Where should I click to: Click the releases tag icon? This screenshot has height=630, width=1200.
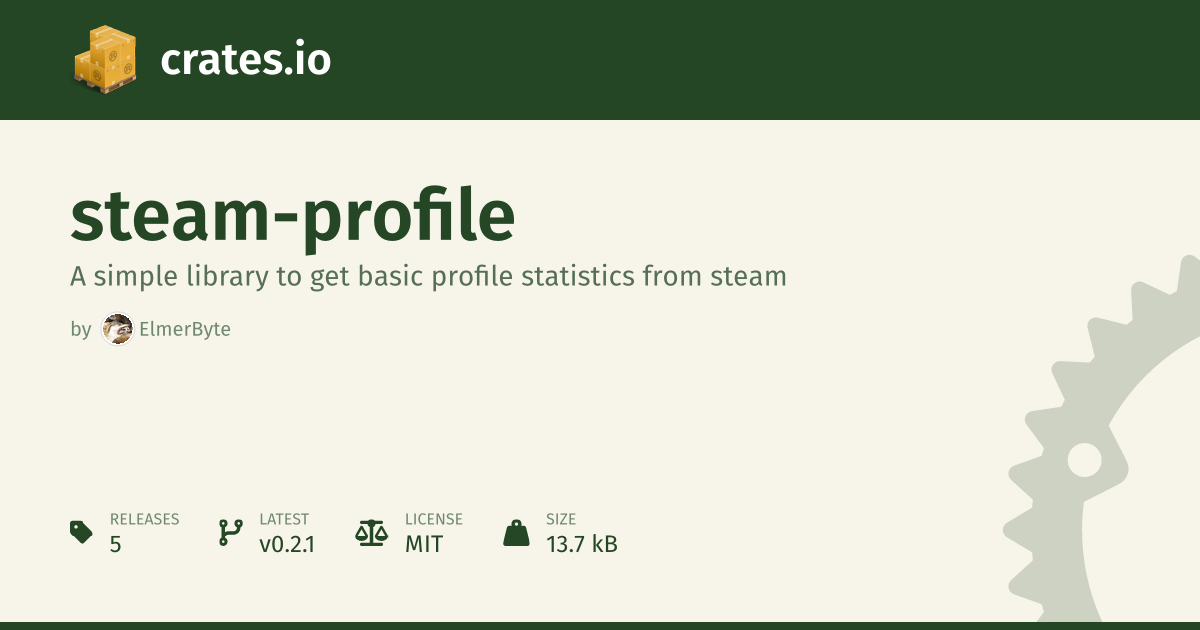pos(81,532)
